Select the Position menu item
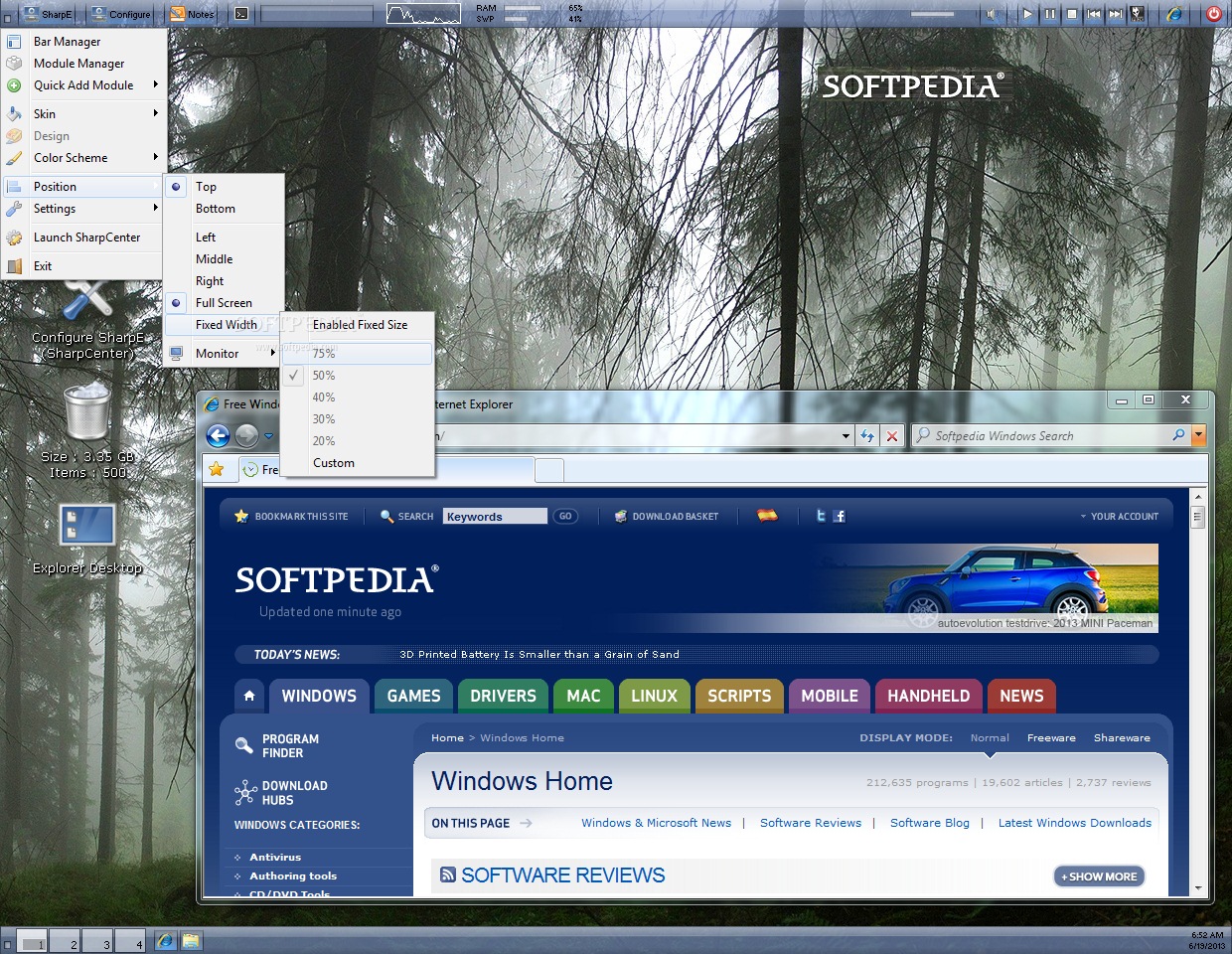 click(x=83, y=187)
